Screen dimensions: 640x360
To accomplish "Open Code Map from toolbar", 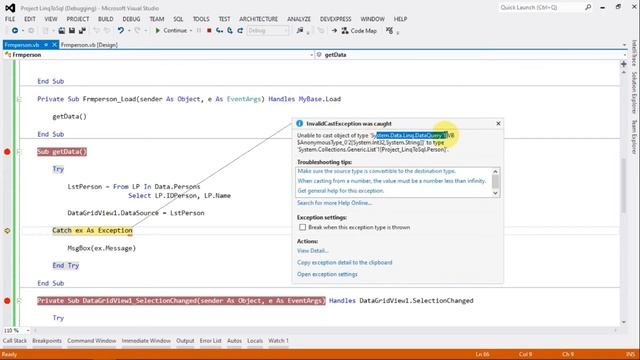I will pyautogui.click(x=359, y=31).
